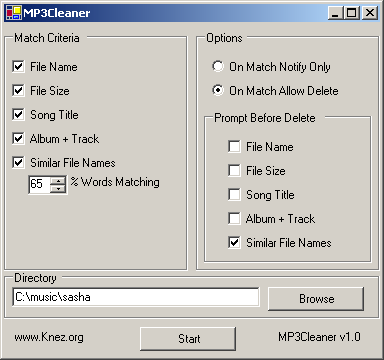Click the directory path text field
Screen dimensions: 384x360
pos(136,297)
